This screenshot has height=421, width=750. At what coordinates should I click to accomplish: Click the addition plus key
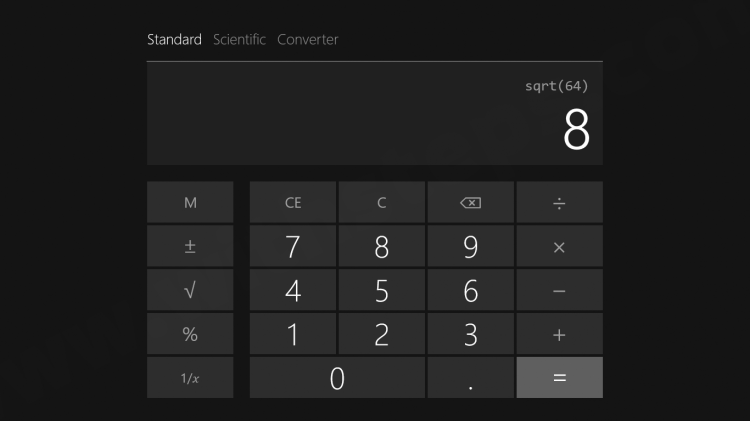[559, 334]
